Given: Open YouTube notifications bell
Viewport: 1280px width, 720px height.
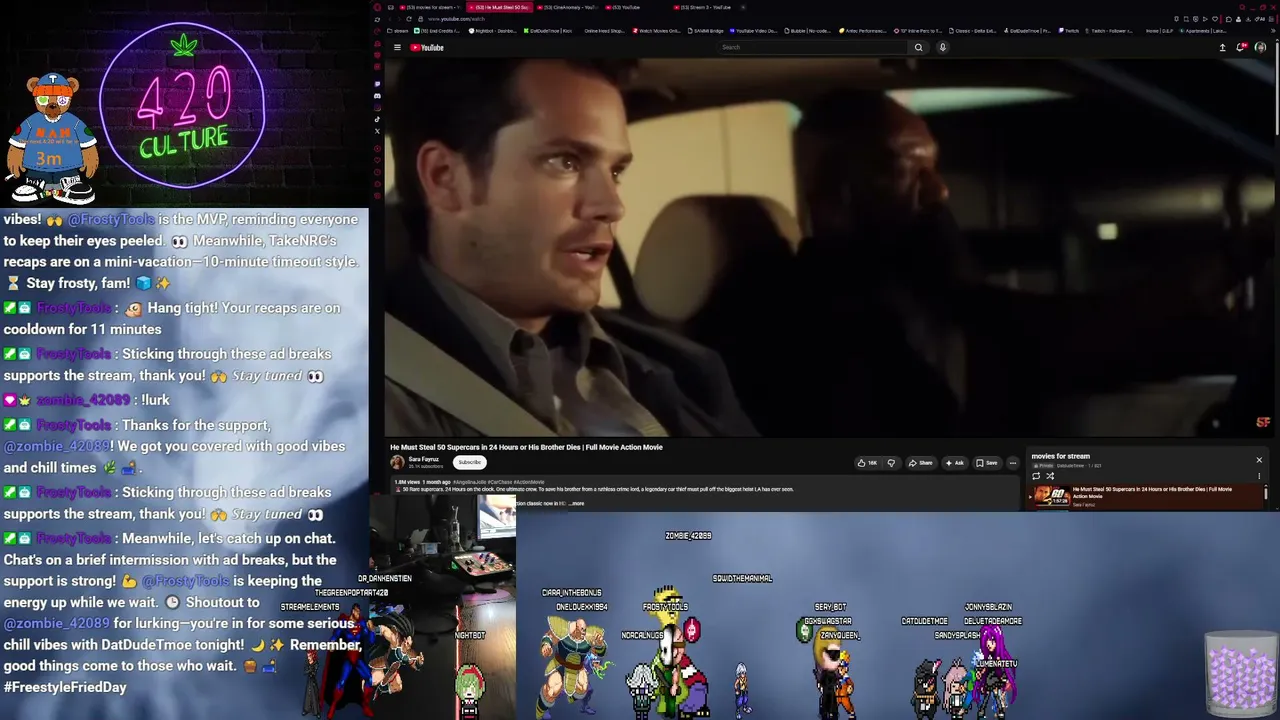Looking at the screenshot, I should click(1241, 47).
